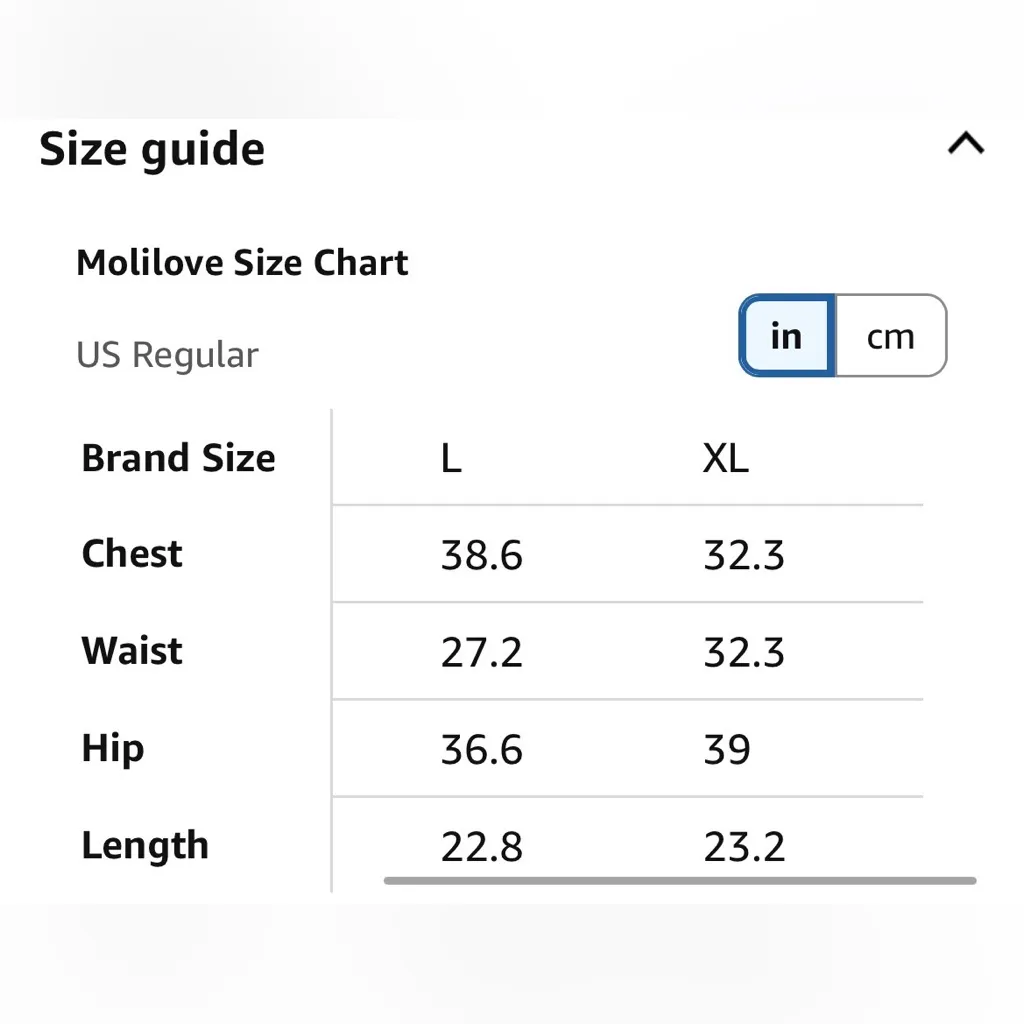1024x1024 pixels.
Task: Click the Chest row label
Action: click(x=132, y=554)
